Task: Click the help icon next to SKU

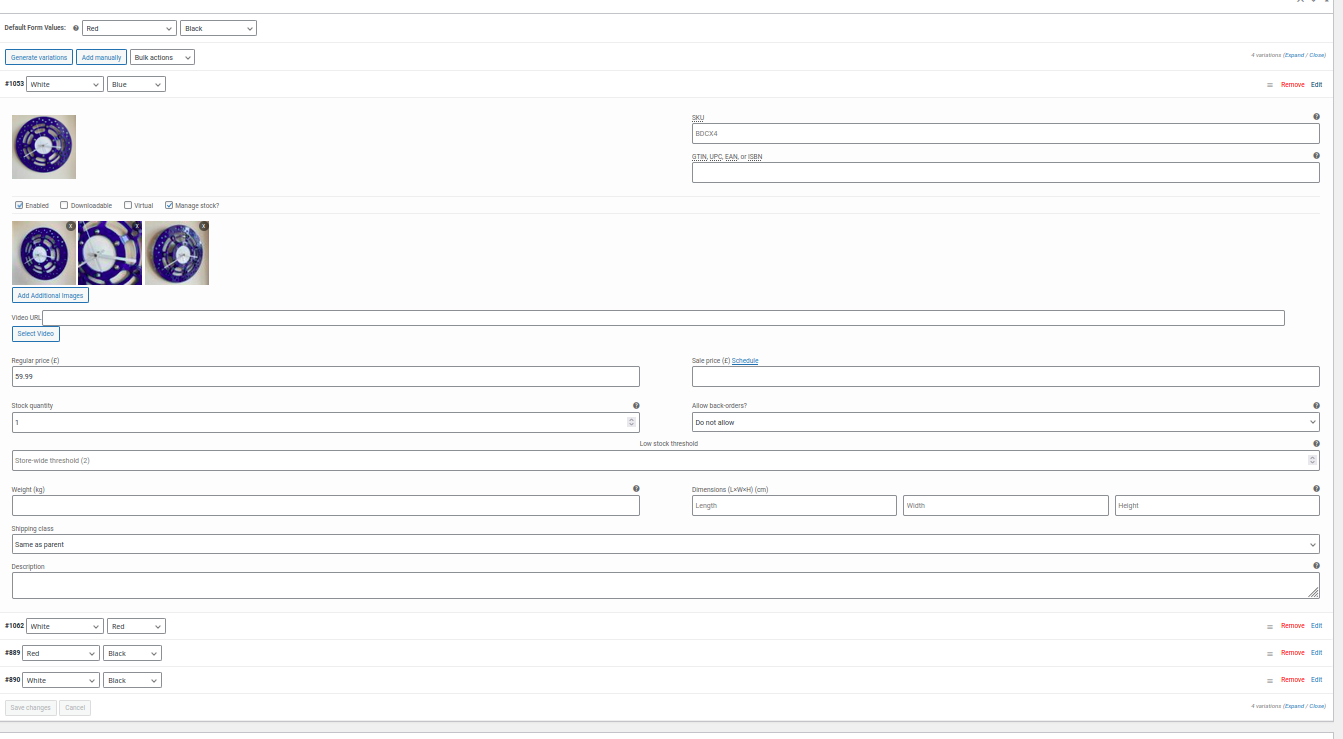Action: 1316,117
